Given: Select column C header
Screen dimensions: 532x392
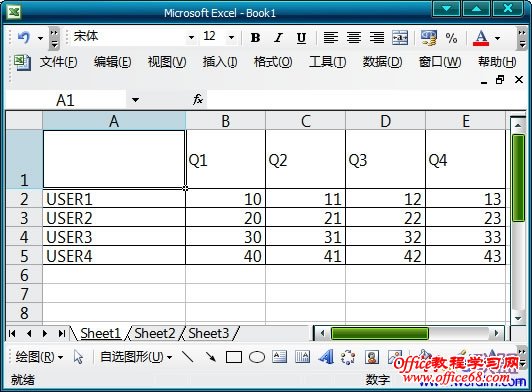Looking at the screenshot, I should tap(305, 121).
